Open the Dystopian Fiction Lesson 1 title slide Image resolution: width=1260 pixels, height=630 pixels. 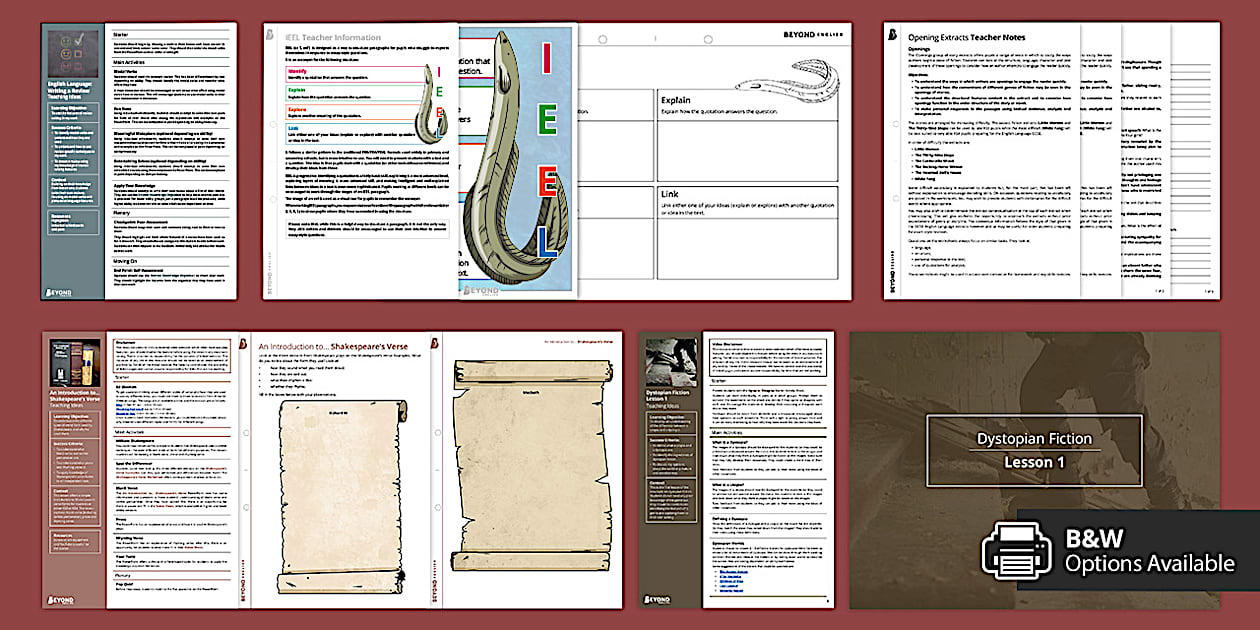1035,450
